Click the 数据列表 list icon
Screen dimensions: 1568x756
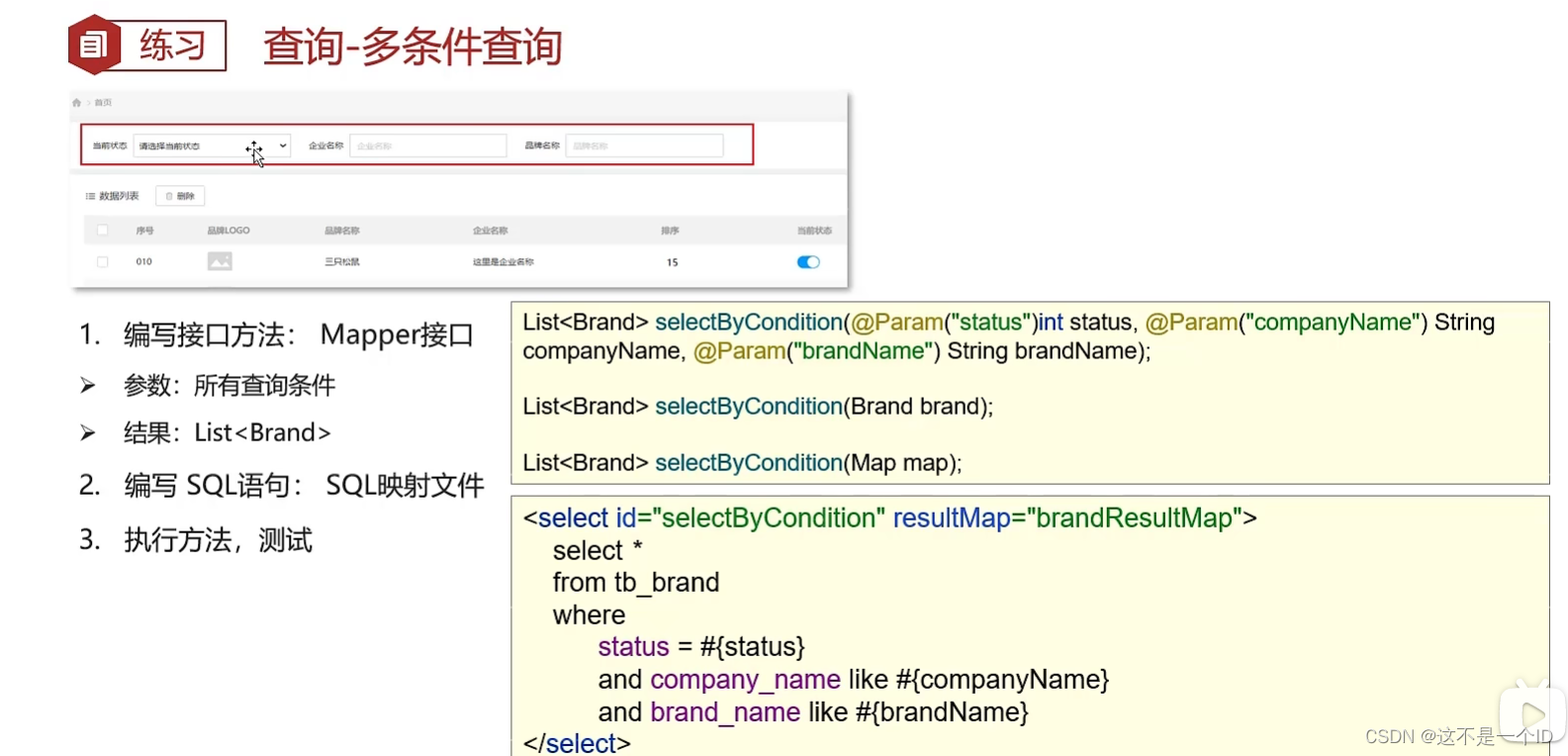click(90, 196)
